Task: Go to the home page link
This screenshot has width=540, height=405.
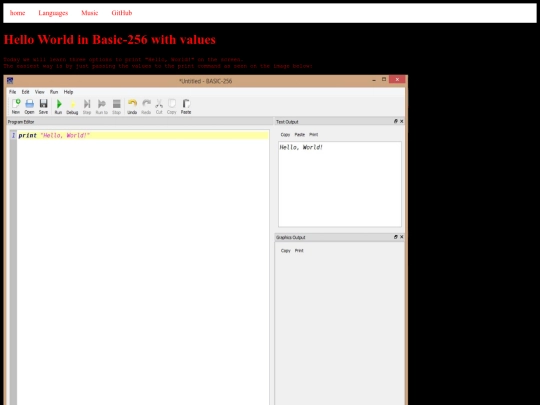Action: coord(18,13)
